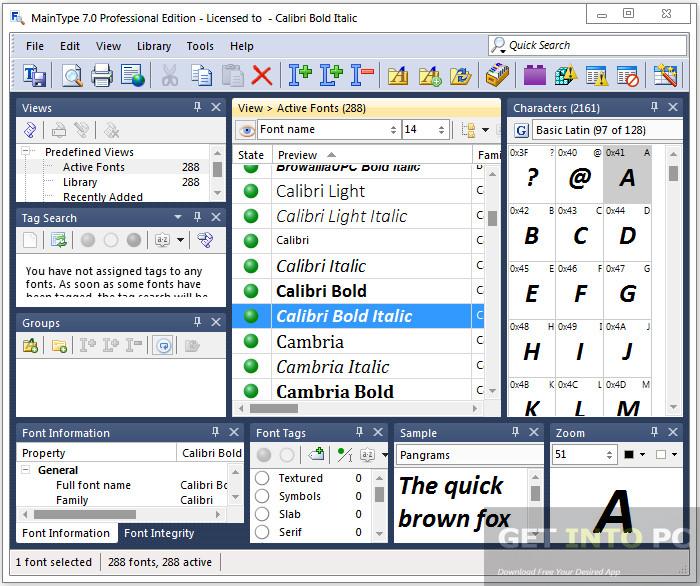Switch to the Font Integrity tab
Viewport: 700px width, 586px height.
(x=159, y=533)
